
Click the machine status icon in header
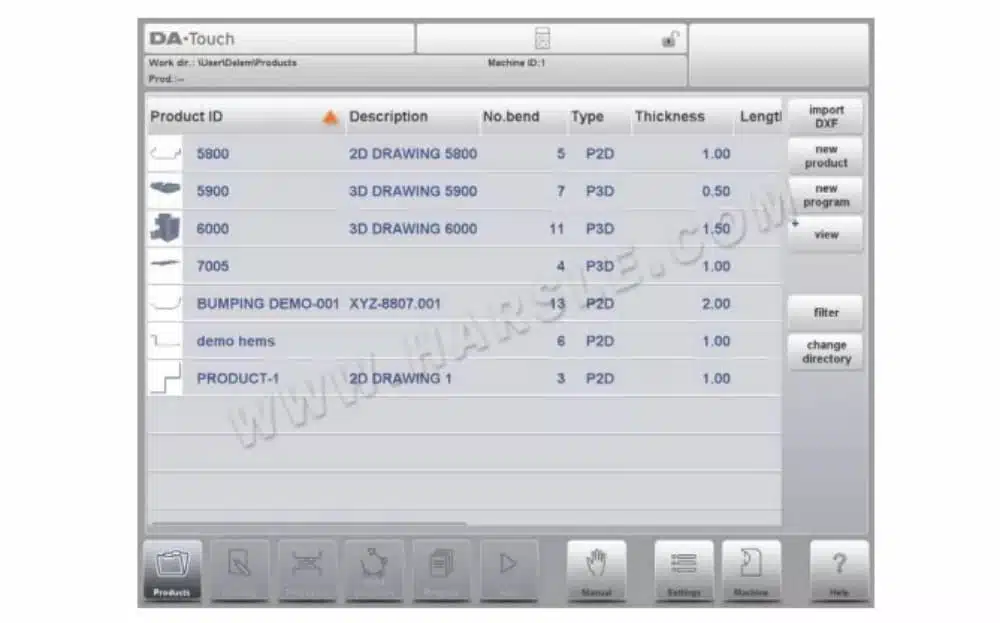pyautogui.click(x=542, y=38)
